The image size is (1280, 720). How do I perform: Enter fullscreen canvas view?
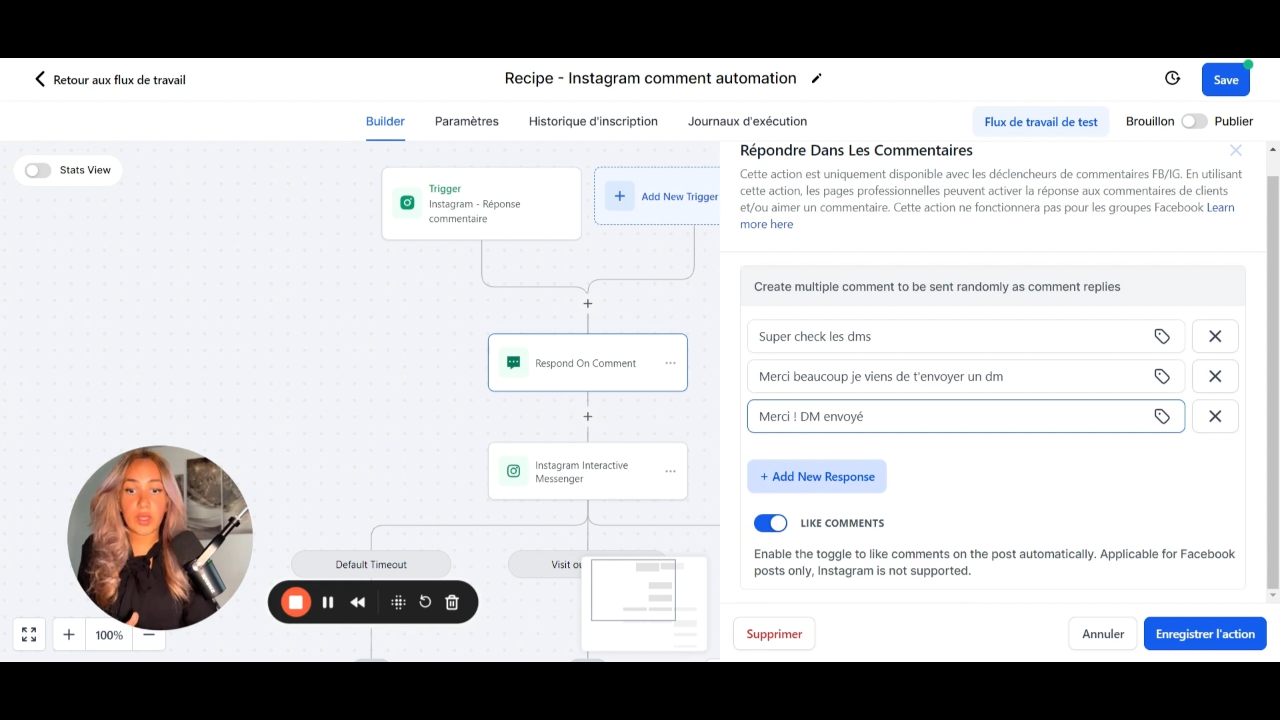pos(29,635)
